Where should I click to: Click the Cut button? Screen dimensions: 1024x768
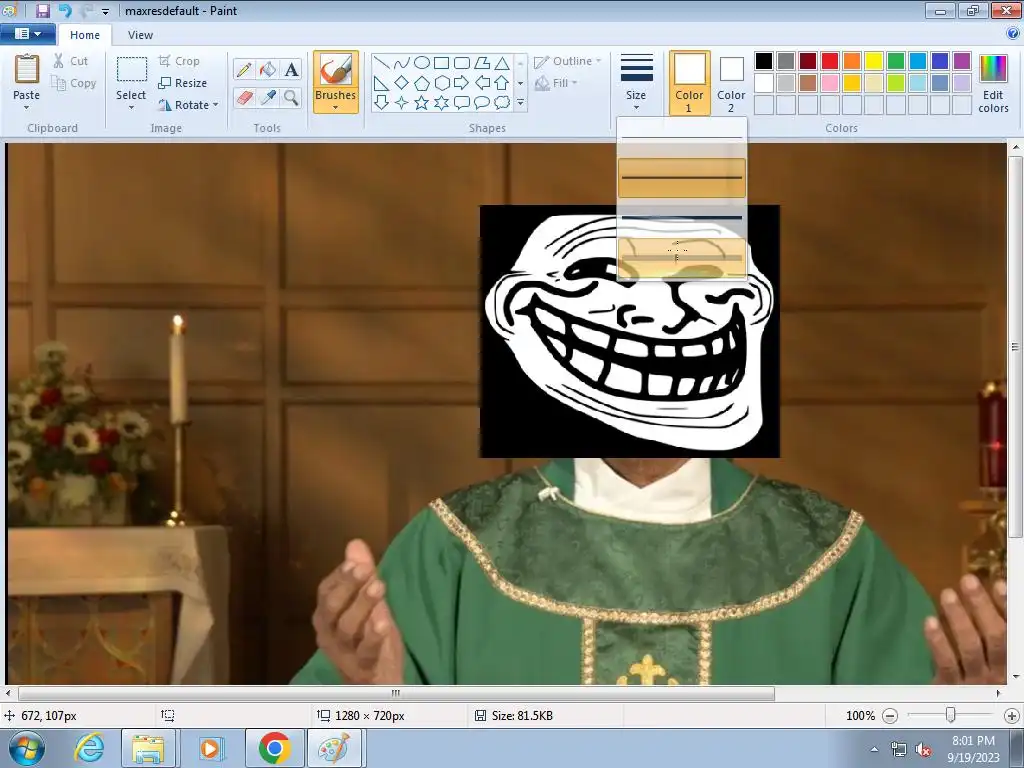click(x=71, y=61)
